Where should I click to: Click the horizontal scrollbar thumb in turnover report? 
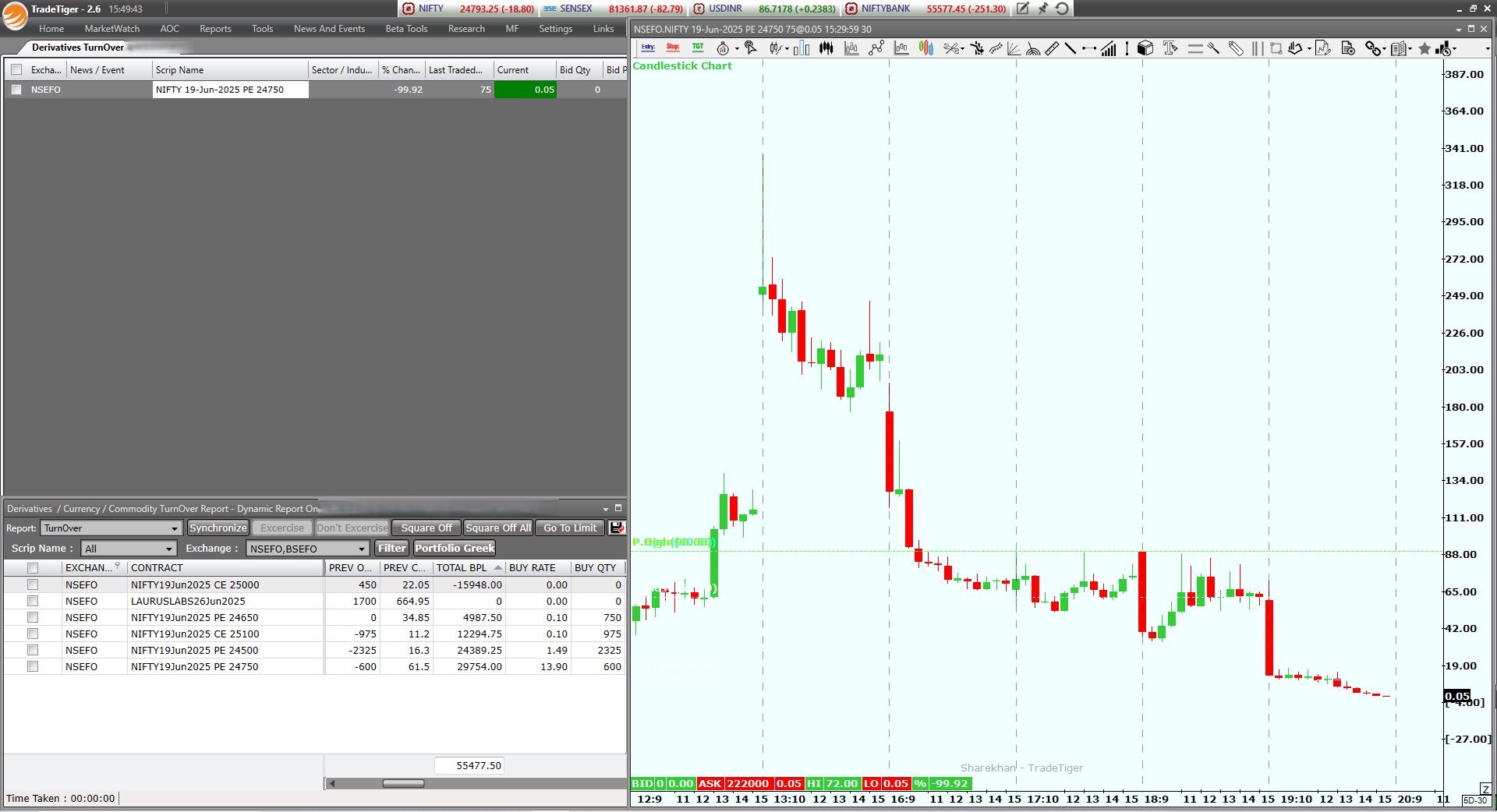[x=403, y=783]
